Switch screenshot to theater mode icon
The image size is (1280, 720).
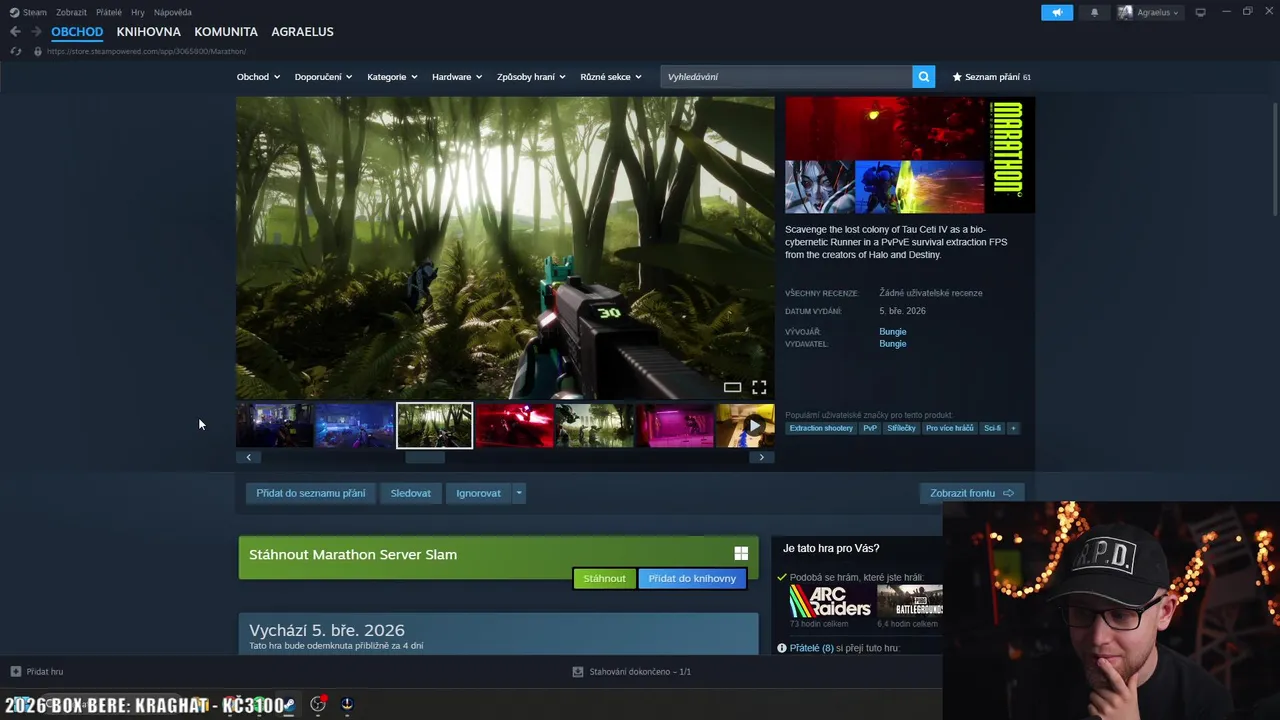point(732,387)
